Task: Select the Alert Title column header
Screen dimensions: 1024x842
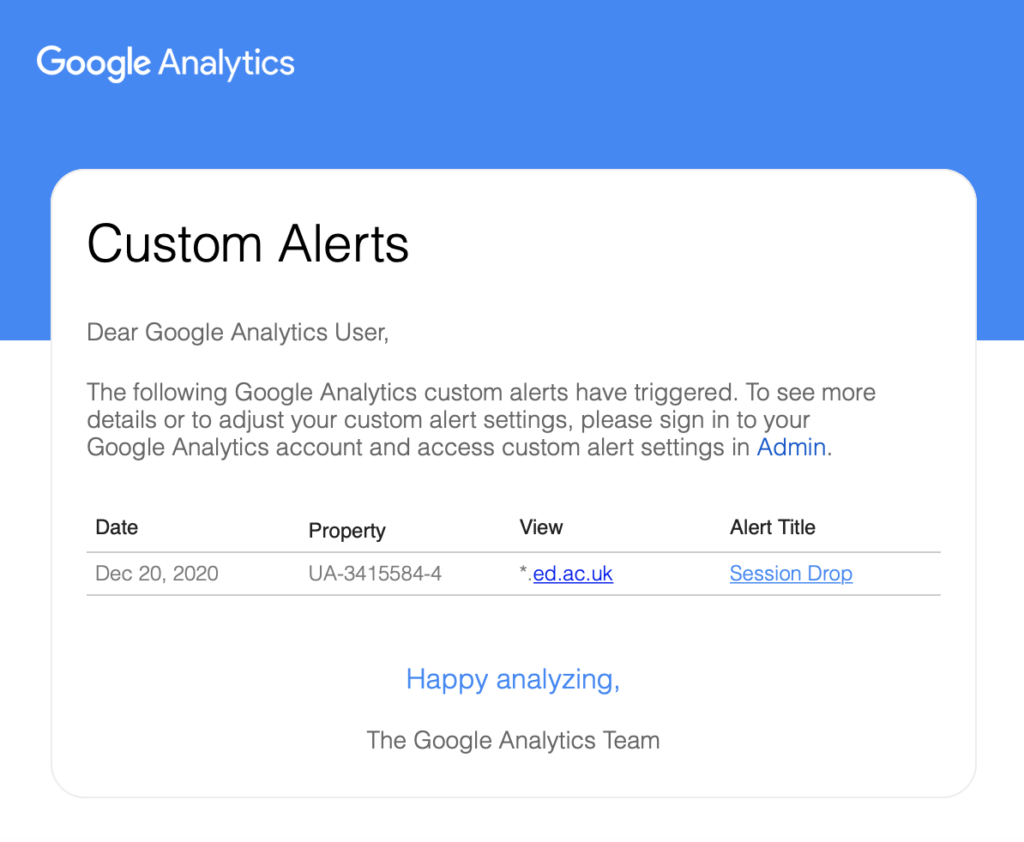Action: tap(773, 527)
